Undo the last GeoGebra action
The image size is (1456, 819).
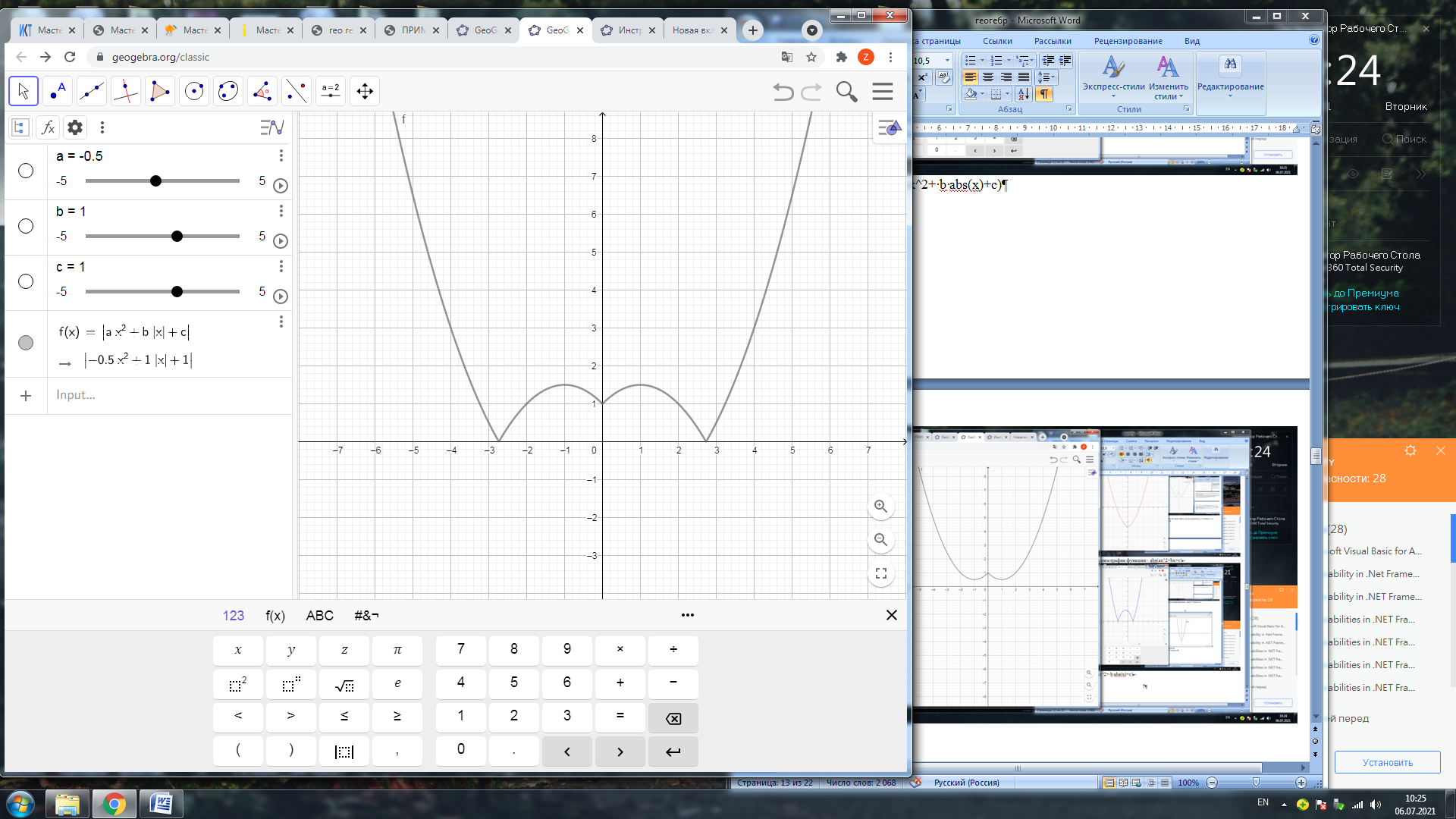click(x=783, y=92)
